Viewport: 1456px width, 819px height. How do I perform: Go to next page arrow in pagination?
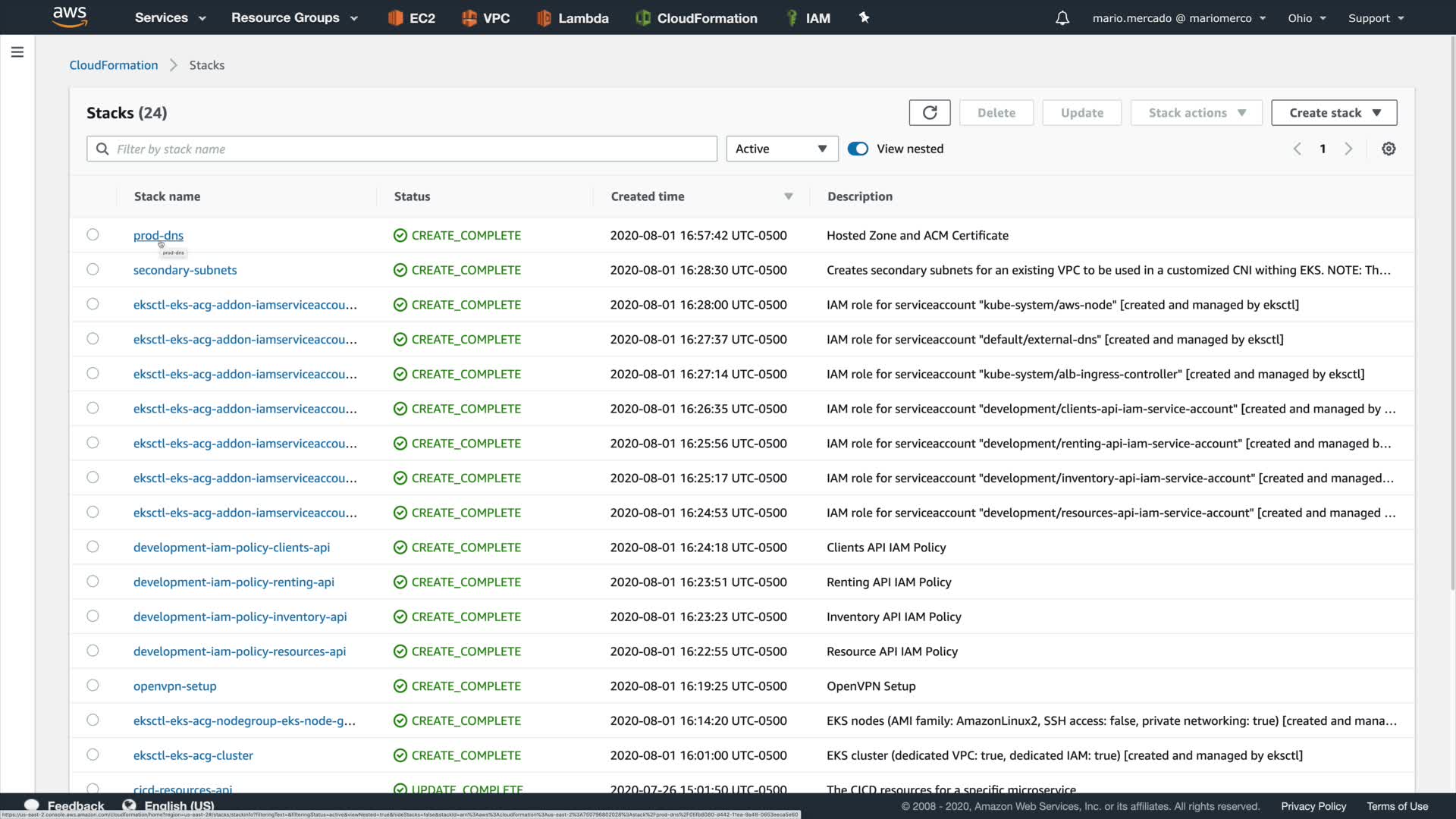click(1348, 149)
